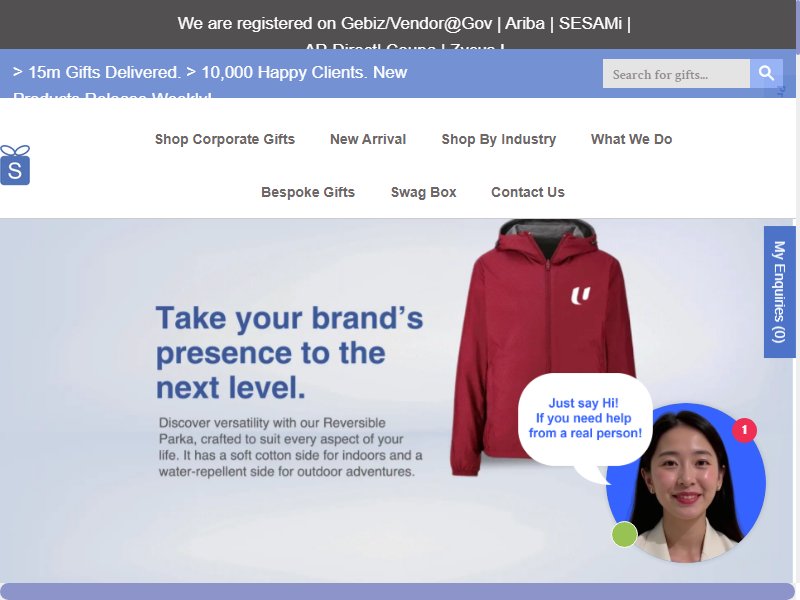Open Shop Corporate Gifts menu
Screen dimensions: 800x600
pyautogui.click(x=225, y=139)
